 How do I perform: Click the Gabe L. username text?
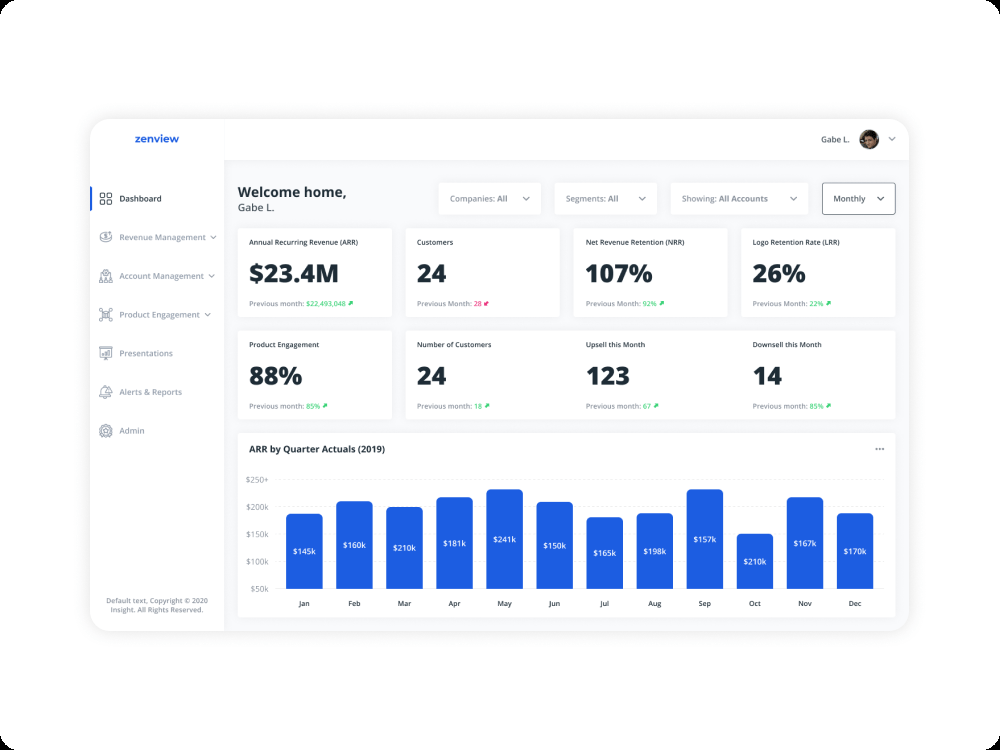[835, 140]
